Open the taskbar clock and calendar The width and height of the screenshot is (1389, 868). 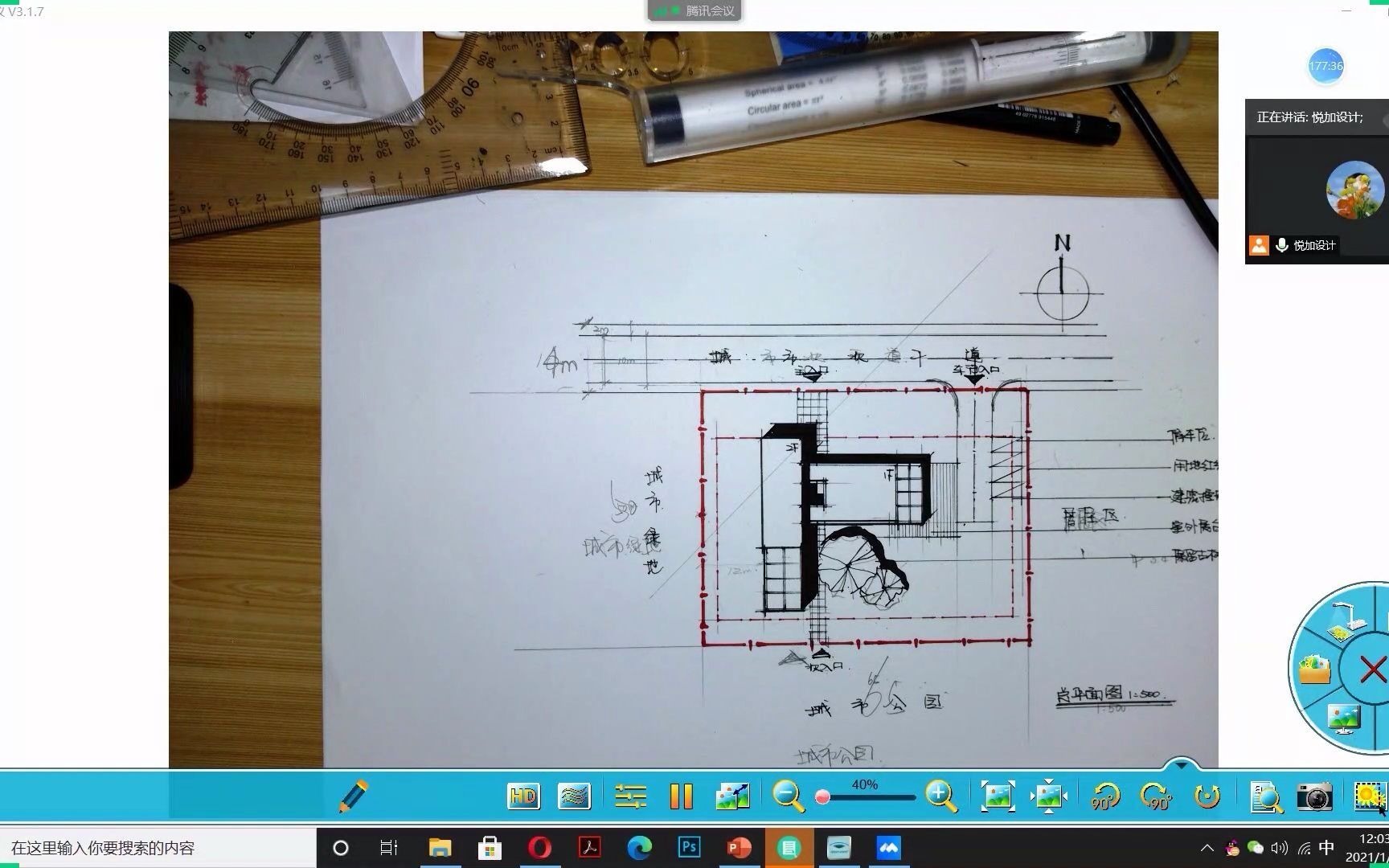coord(1366,848)
